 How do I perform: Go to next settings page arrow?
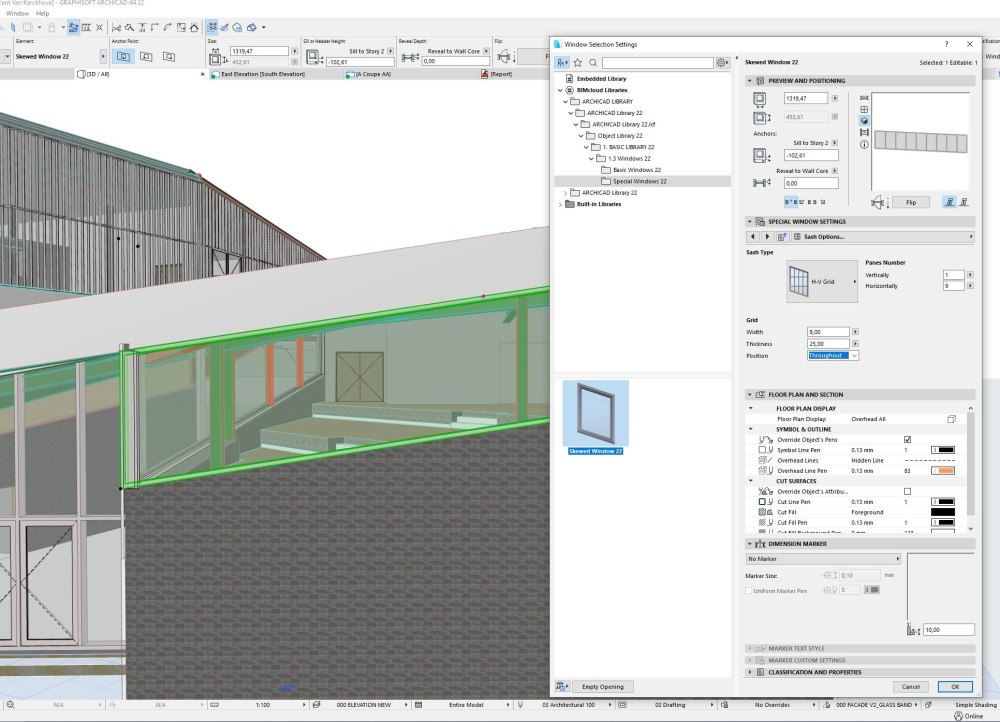point(767,237)
